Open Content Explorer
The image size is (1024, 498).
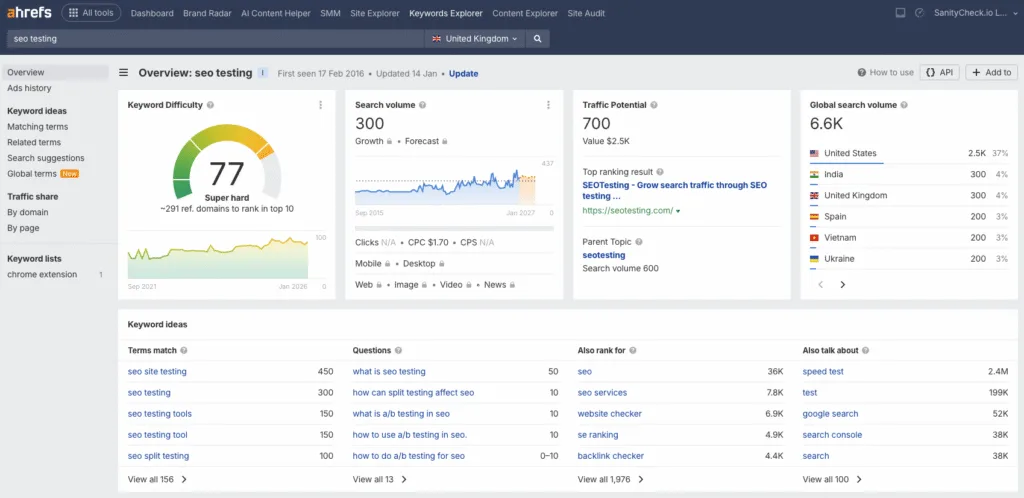click(525, 13)
